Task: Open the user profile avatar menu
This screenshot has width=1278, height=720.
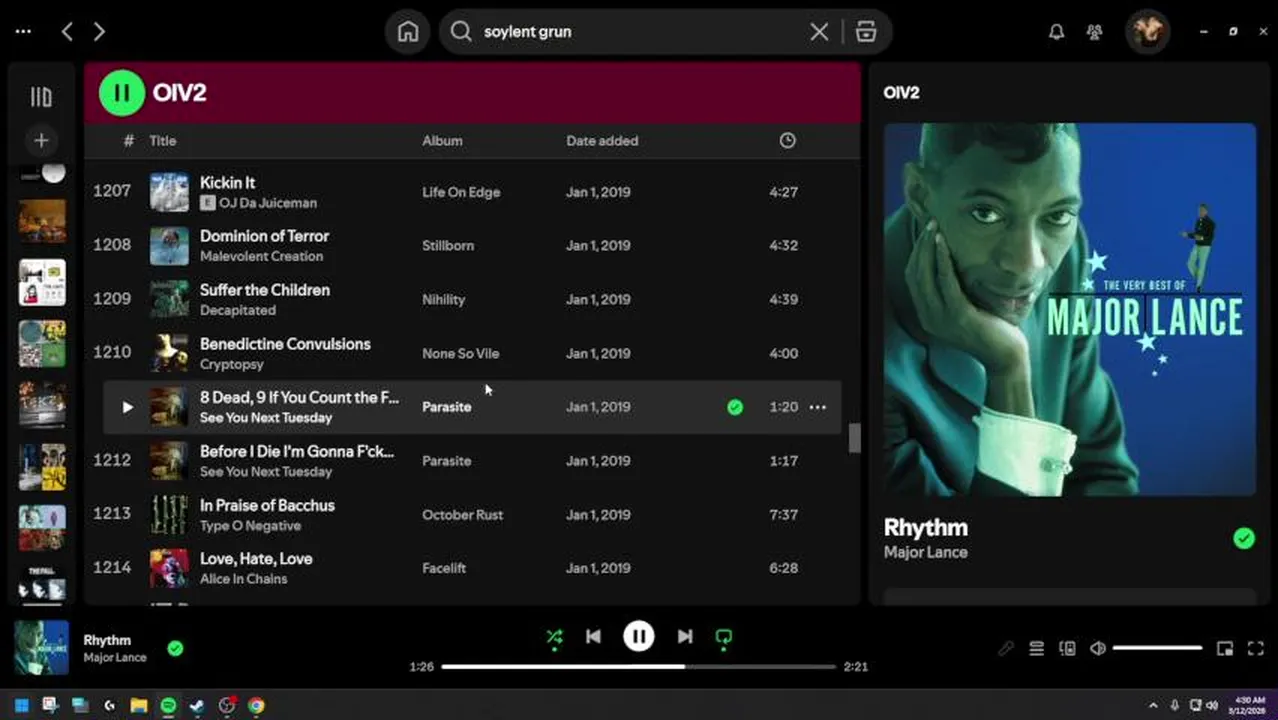Action: (1147, 32)
